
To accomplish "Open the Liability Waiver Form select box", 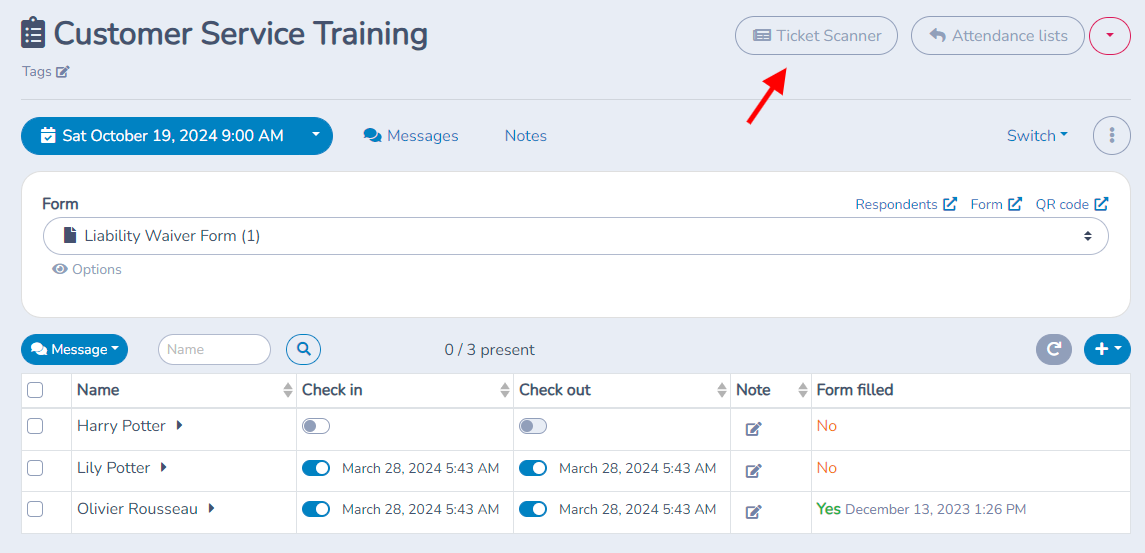I will click(575, 236).
